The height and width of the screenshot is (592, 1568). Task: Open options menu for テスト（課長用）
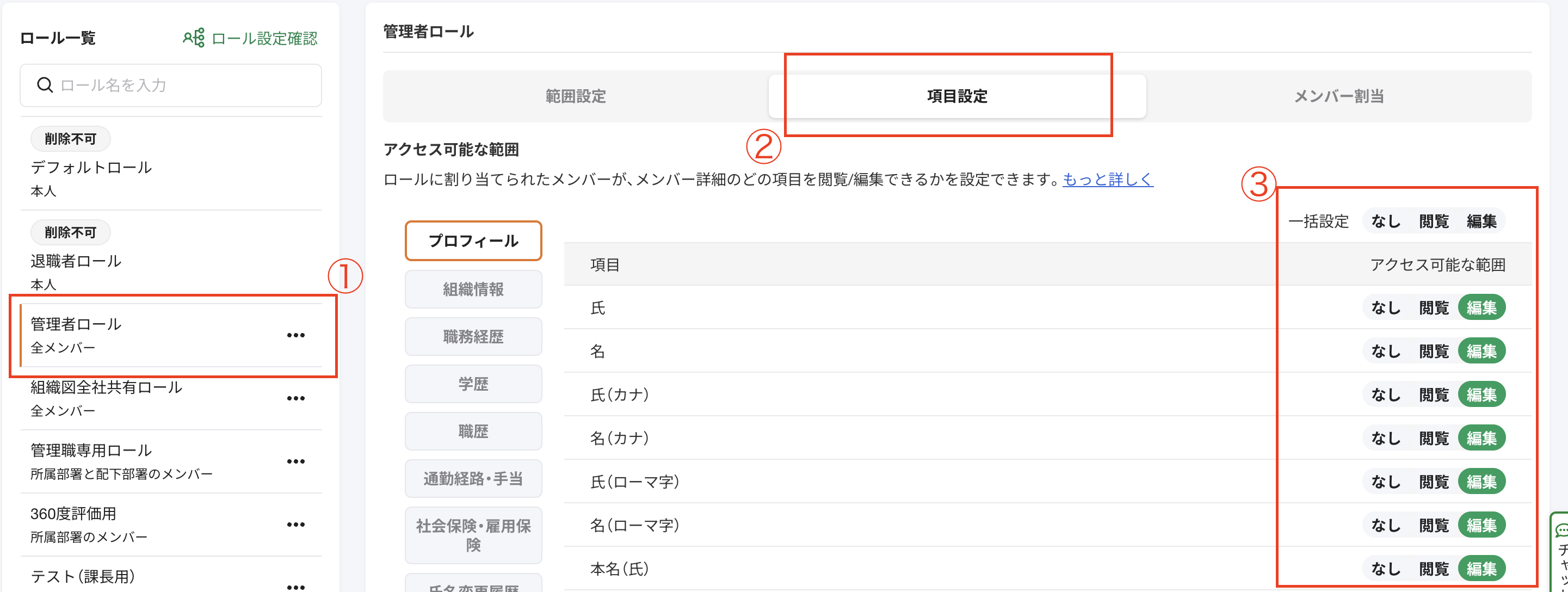297,586
